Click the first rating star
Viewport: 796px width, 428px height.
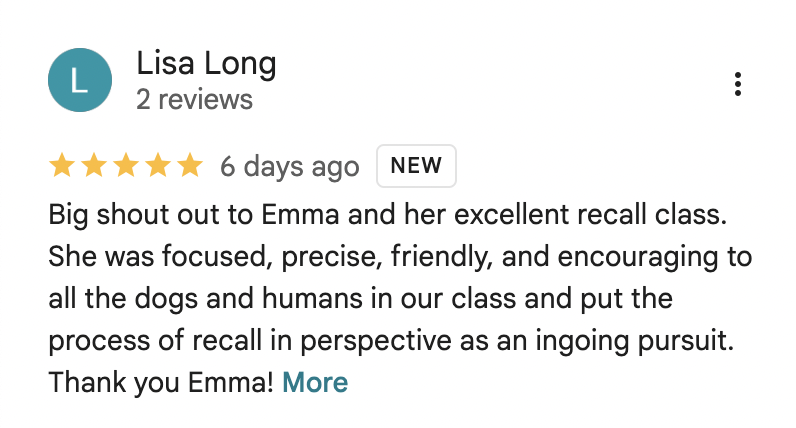62,166
